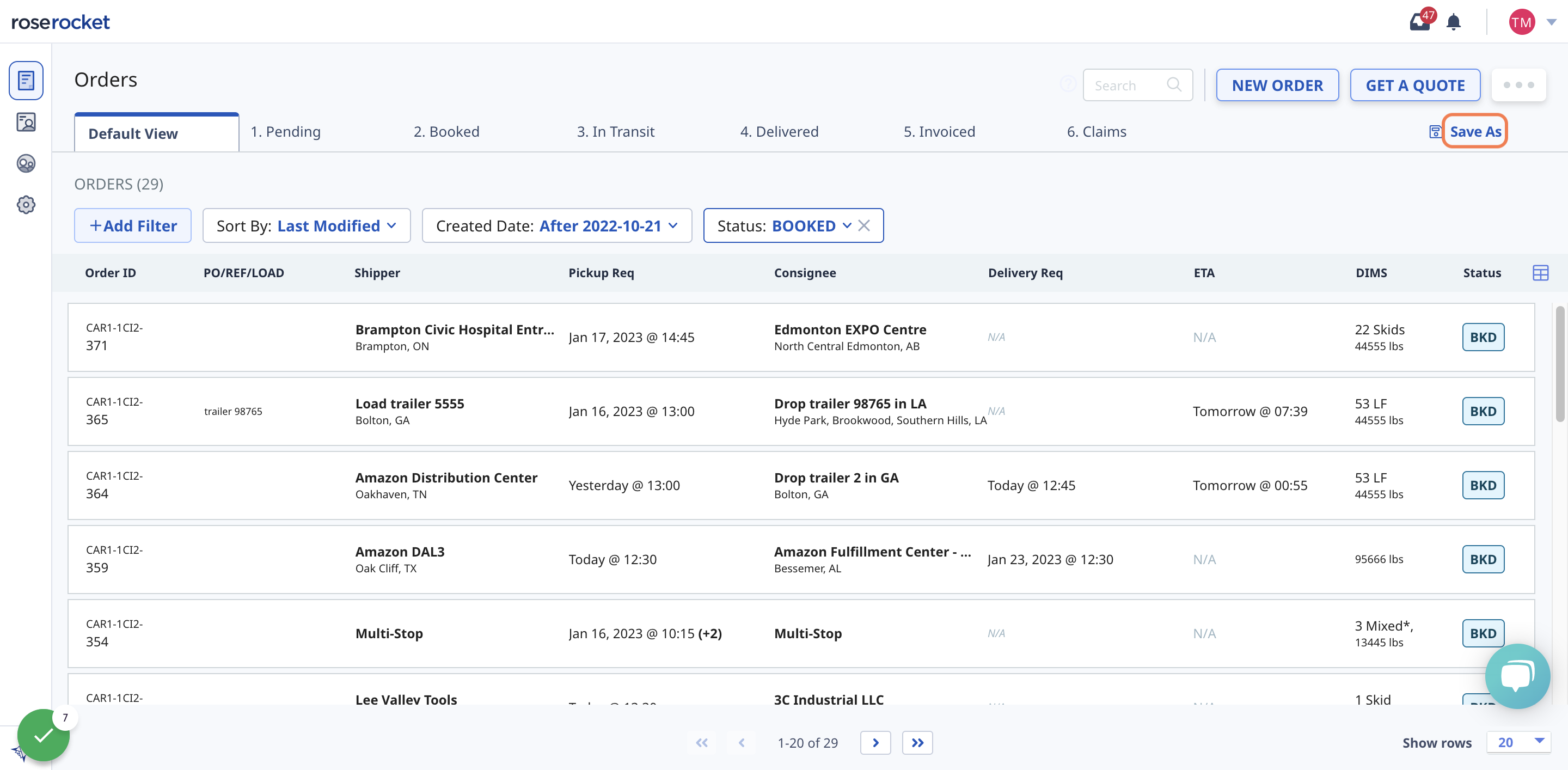1568x770 pixels.
Task: Click shipper Lee Valley Tools
Action: click(x=406, y=699)
